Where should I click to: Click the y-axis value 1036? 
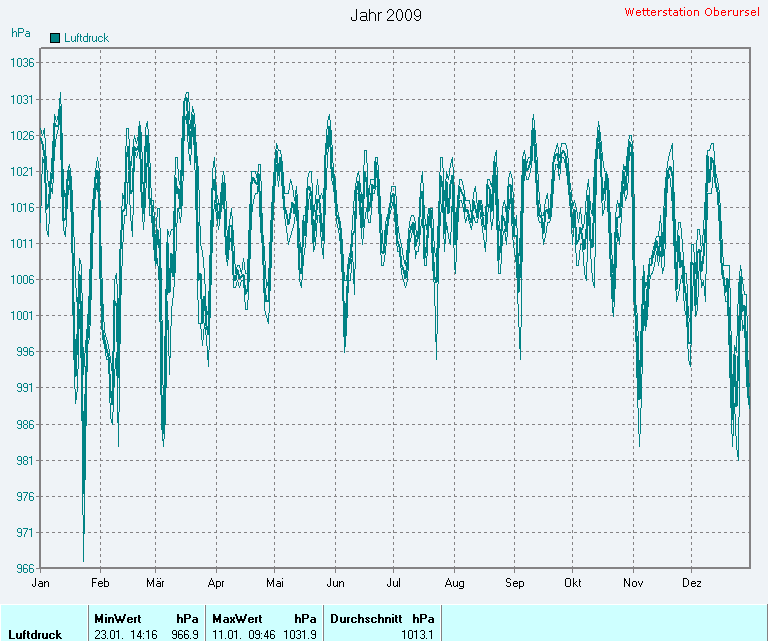click(x=23, y=63)
